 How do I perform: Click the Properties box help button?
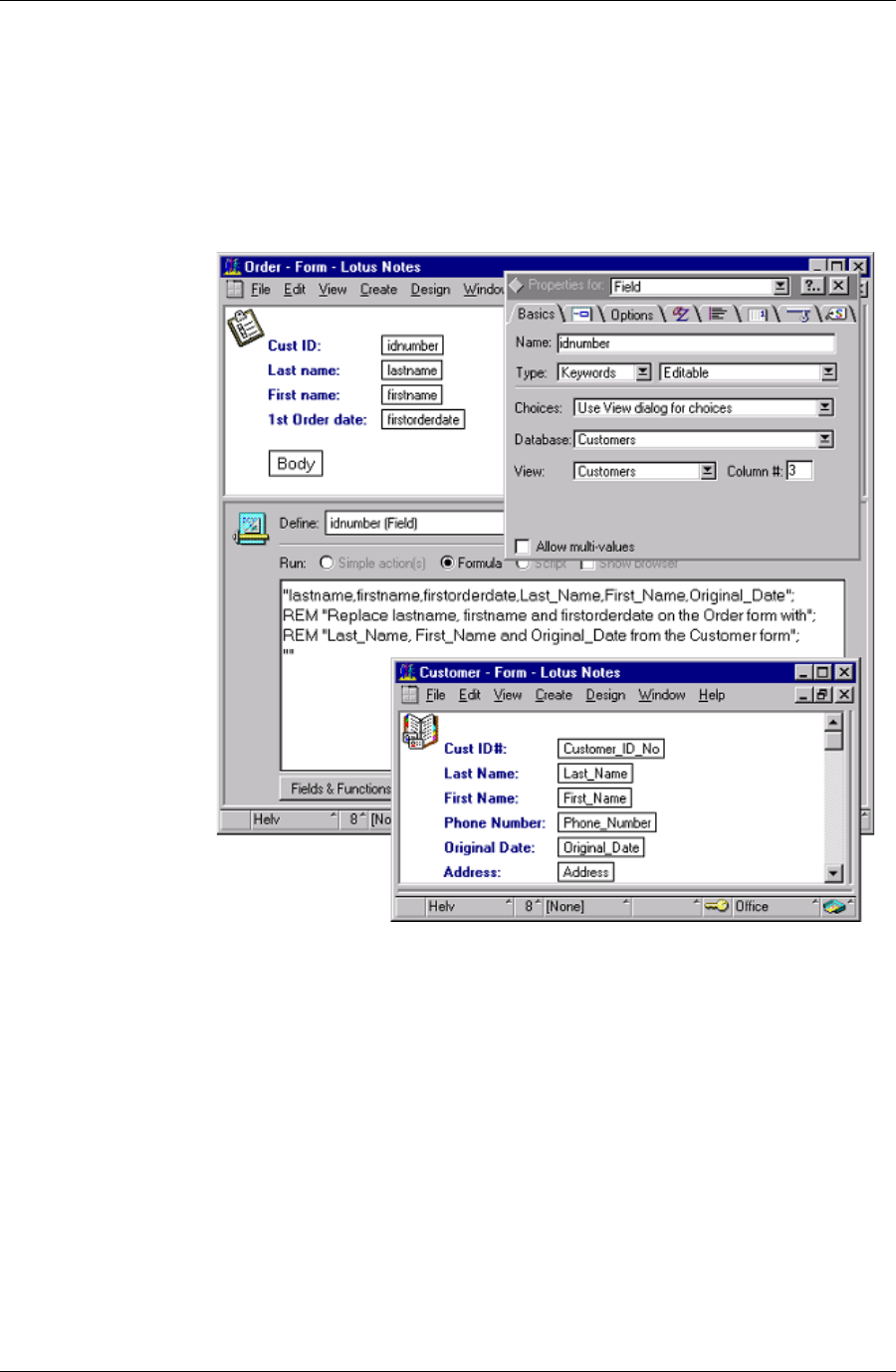813,286
